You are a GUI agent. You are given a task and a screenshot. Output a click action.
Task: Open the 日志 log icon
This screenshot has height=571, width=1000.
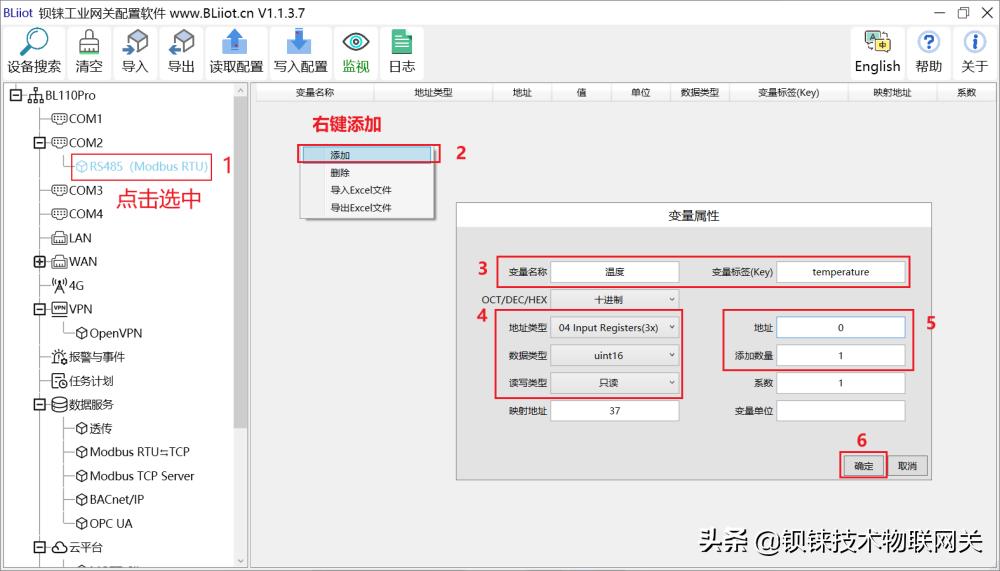click(x=402, y=43)
